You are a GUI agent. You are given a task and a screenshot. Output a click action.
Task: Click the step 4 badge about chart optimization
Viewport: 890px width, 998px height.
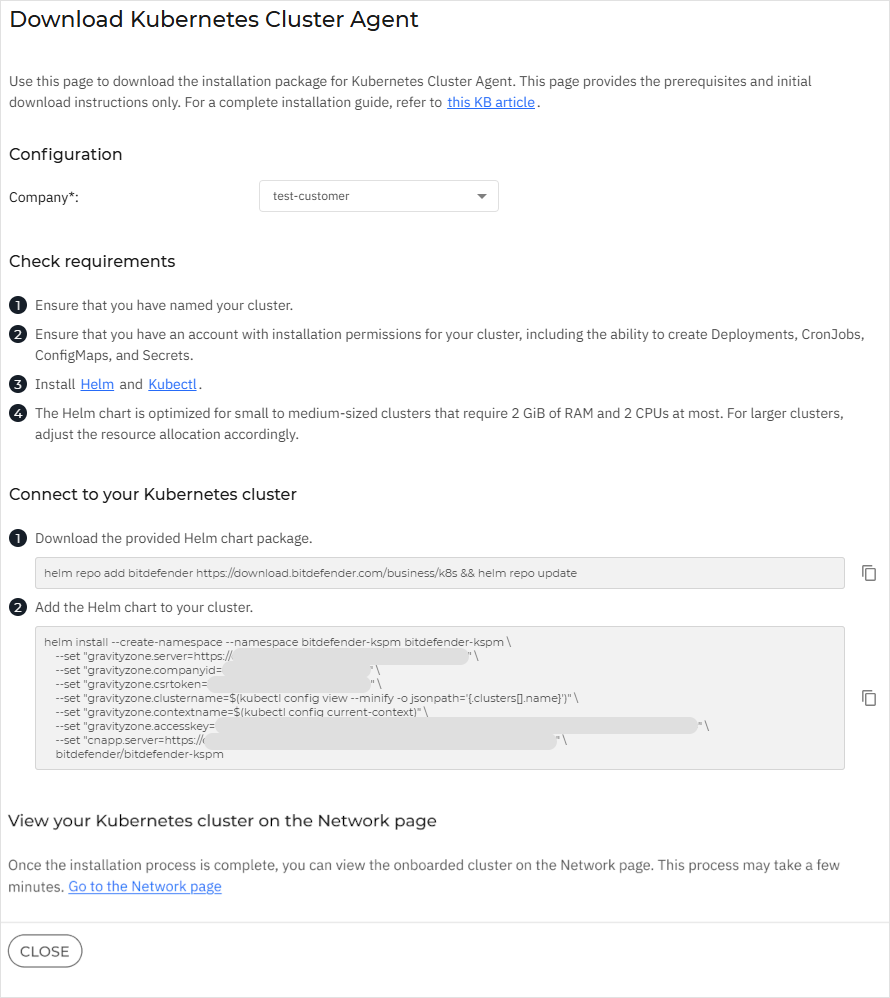pyautogui.click(x=17, y=413)
